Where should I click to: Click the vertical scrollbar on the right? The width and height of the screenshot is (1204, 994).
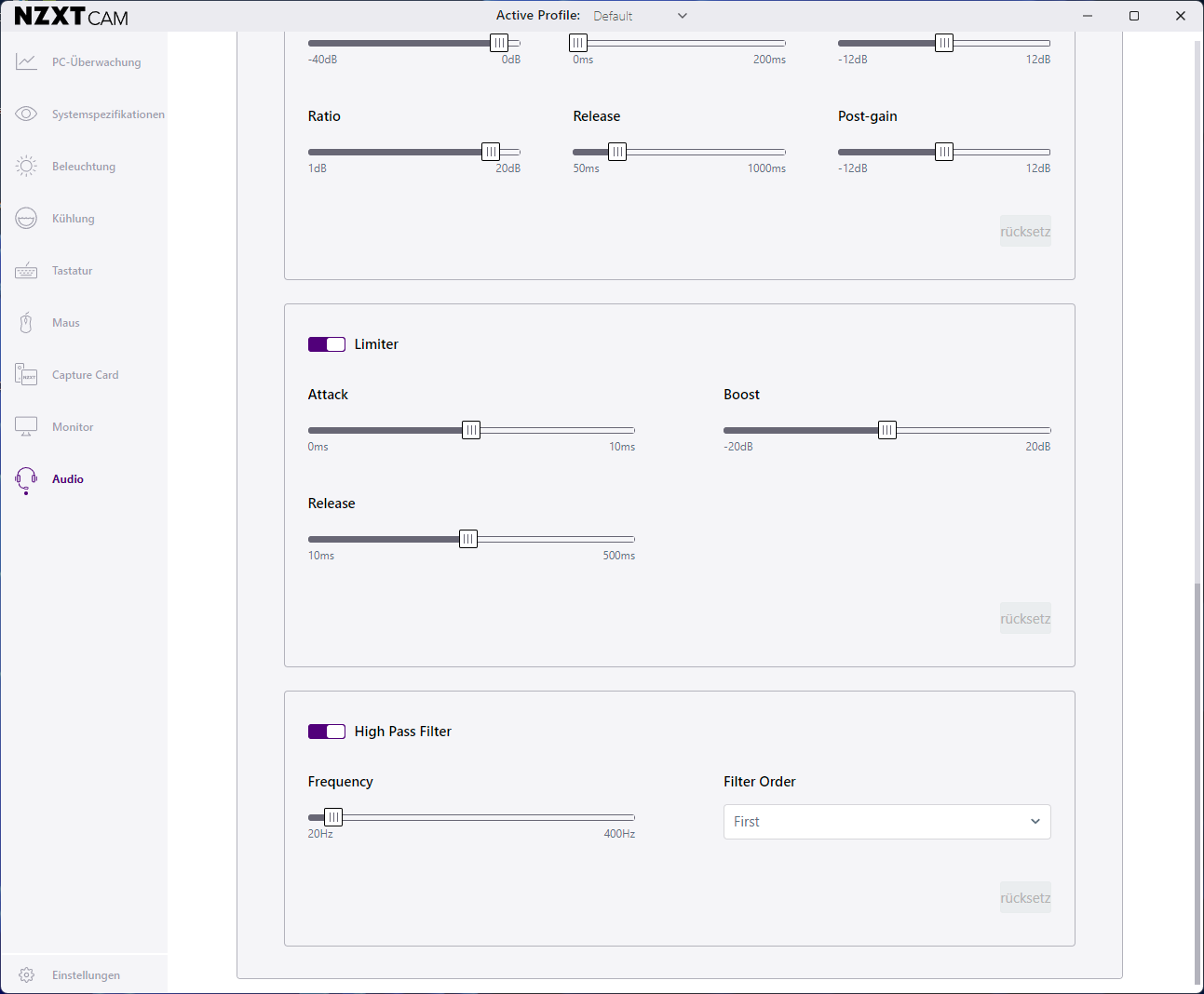pyautogui.click(x=1197, y=782)
